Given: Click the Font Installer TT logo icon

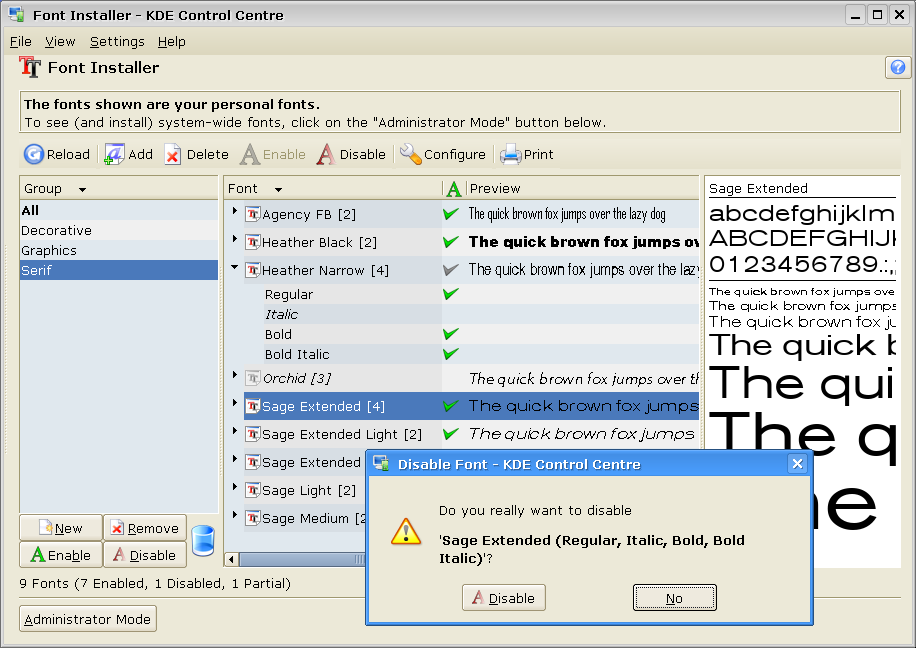Looking at the screenshot, I should point(30,67).
